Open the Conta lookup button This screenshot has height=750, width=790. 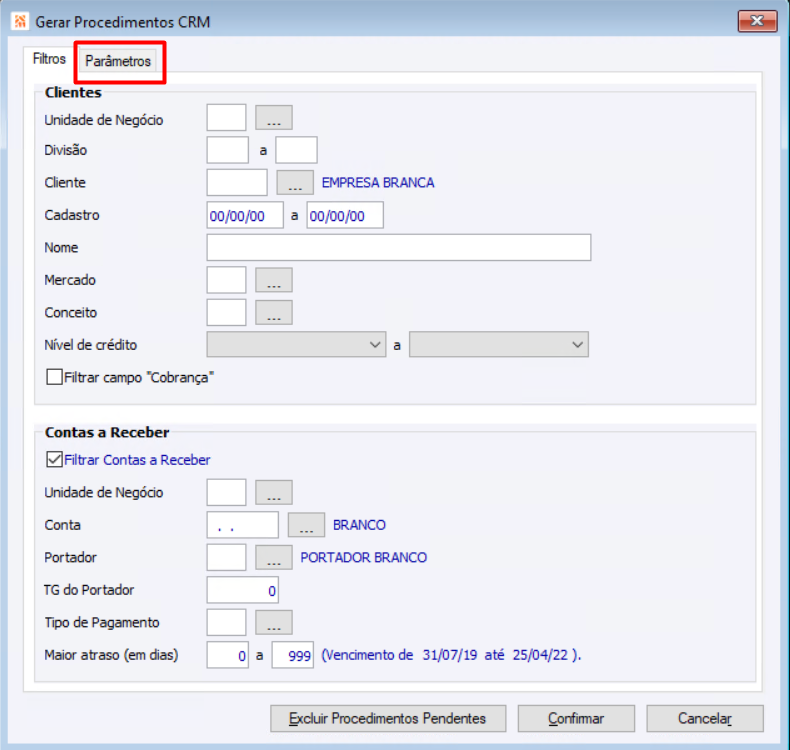tap(306, 525)
